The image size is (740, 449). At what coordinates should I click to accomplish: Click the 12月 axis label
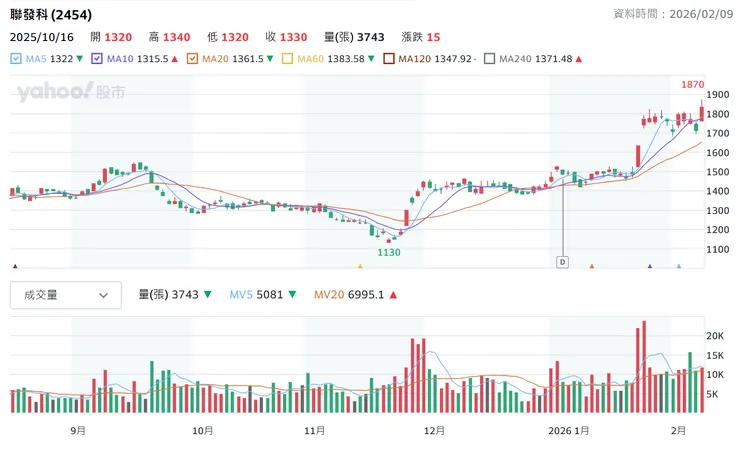(434, 431)
